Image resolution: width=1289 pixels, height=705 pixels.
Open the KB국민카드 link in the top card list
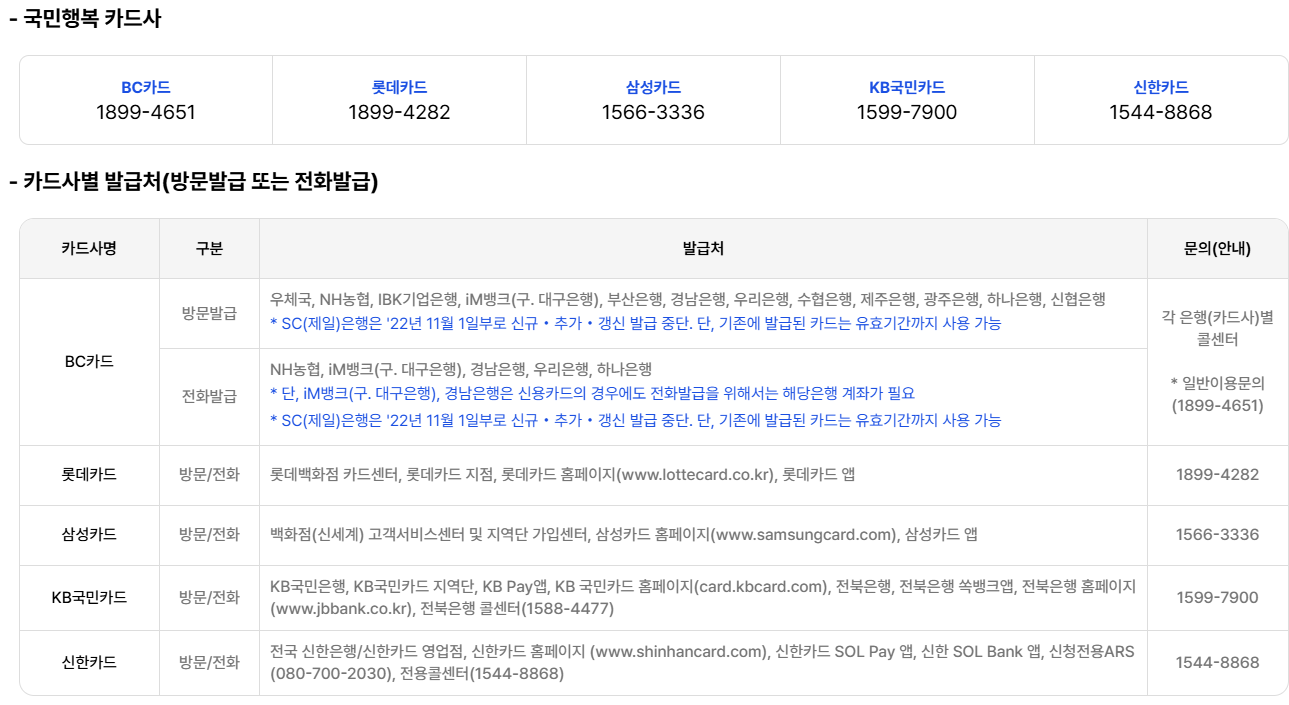[906, 86]
